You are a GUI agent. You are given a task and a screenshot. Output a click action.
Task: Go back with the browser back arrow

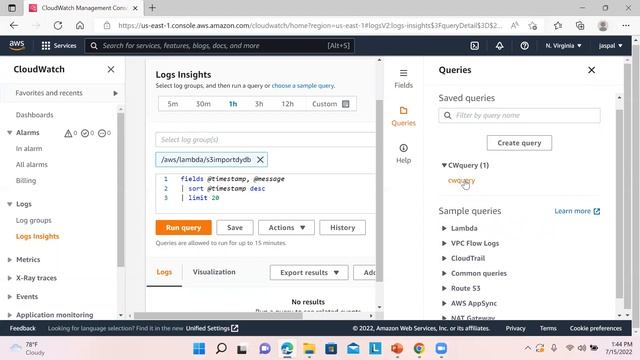pyautogui.click(x=14, y=25)
